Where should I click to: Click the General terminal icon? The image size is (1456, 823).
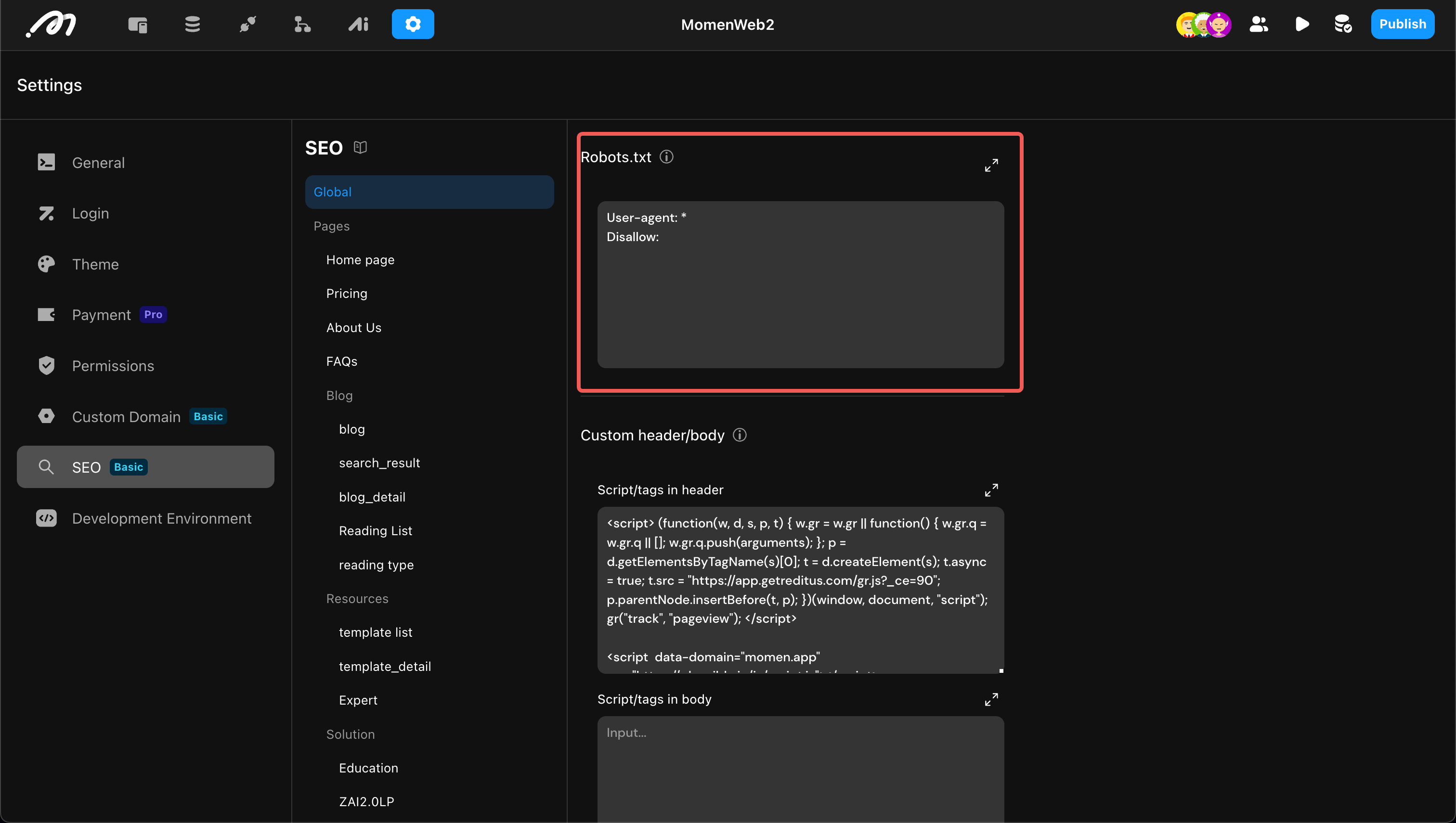pyautogui.click(x=46, y=162)
